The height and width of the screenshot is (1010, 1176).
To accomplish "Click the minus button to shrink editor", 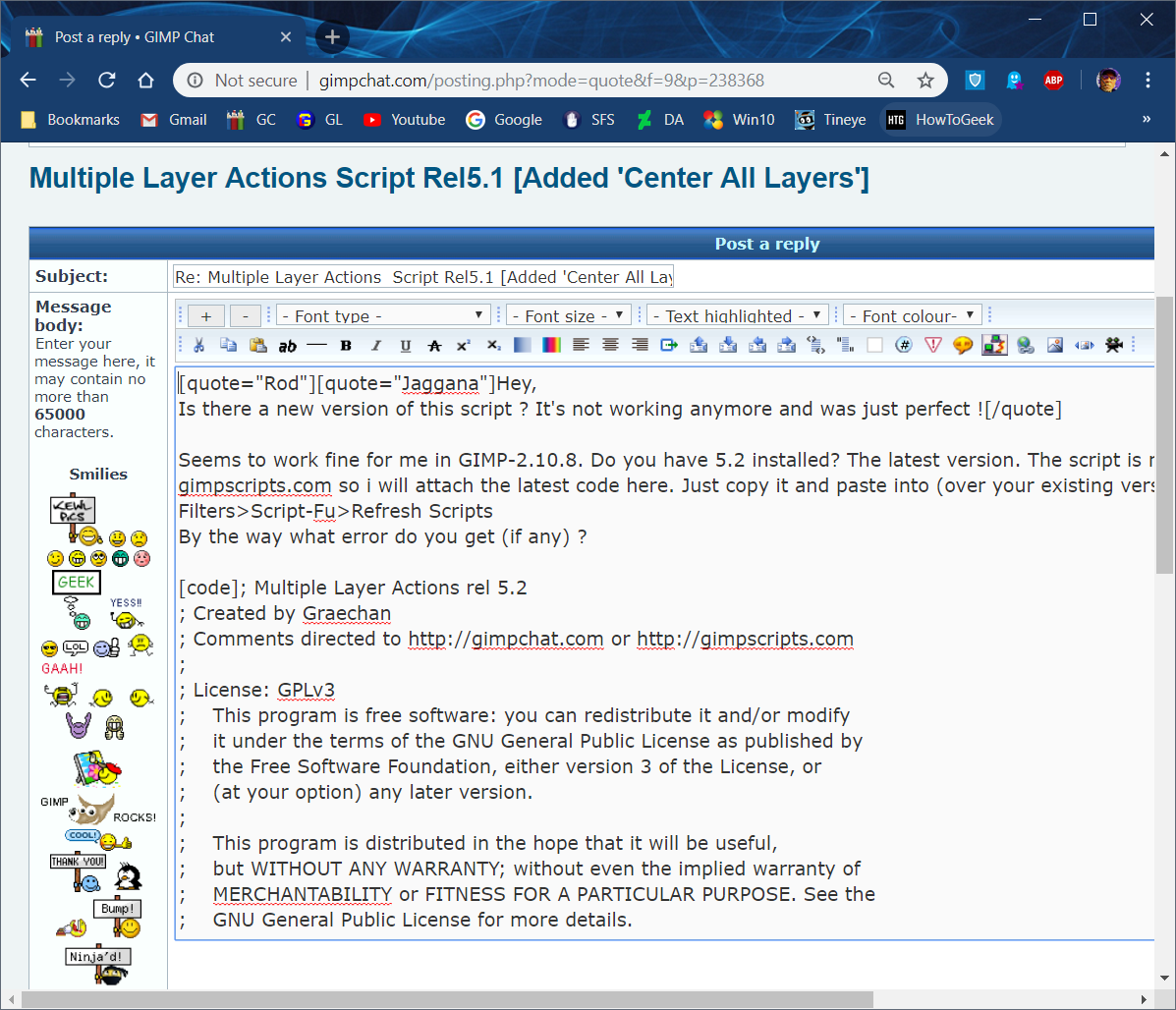I will [x=246, y=316].
